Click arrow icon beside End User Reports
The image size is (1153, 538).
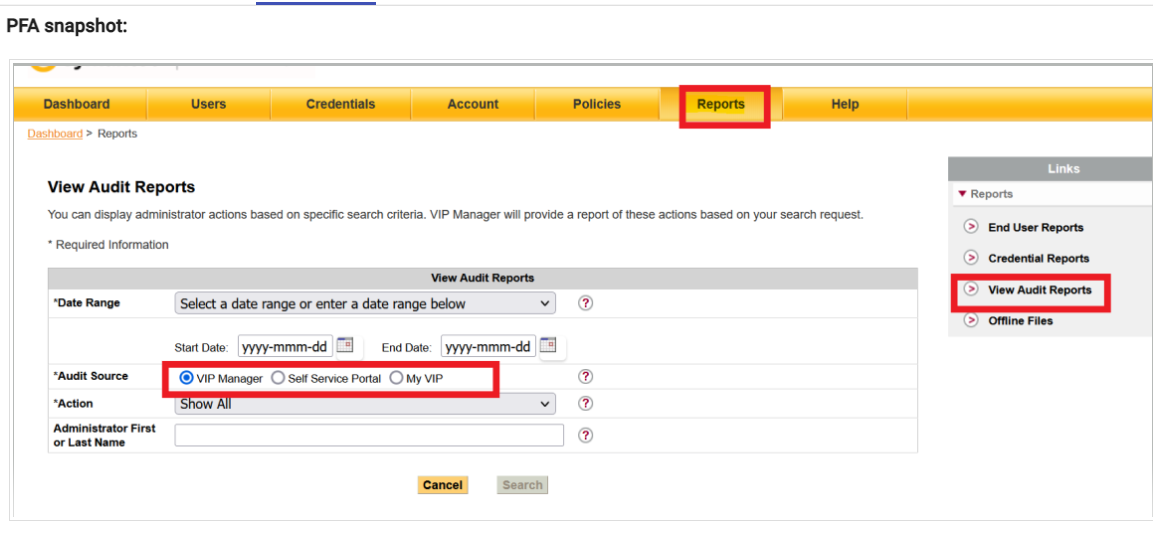tap(970, 227)
